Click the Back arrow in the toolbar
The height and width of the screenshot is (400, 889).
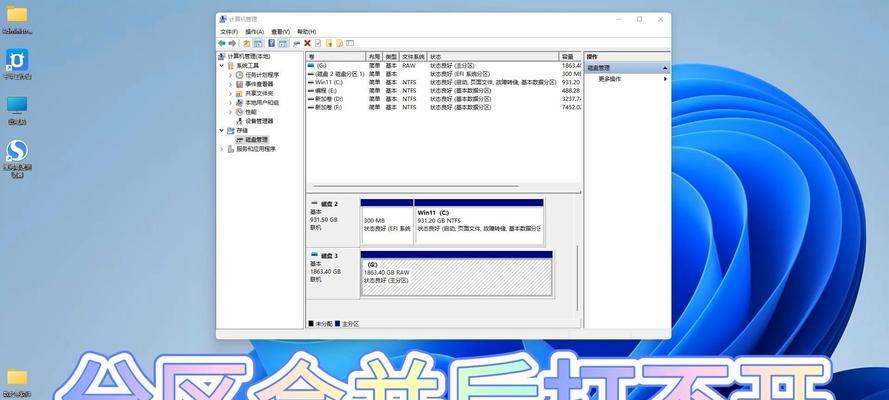222,43
